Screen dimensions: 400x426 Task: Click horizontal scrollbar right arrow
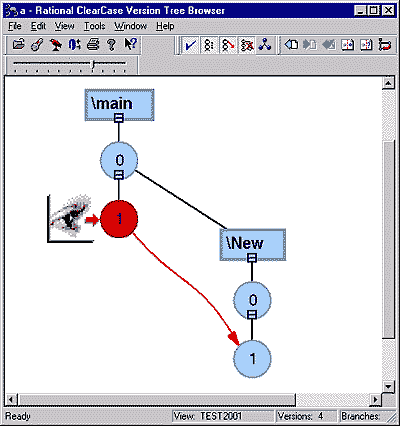(x=375, y=399)
